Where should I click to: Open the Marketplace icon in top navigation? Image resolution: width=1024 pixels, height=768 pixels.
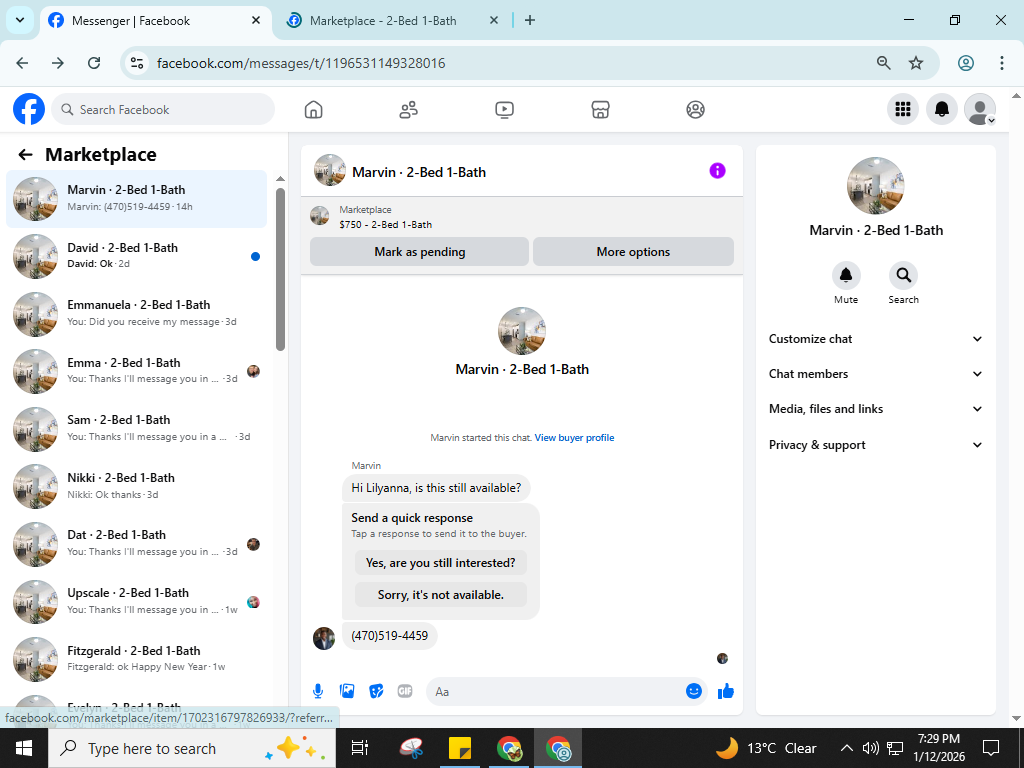tap(600, 110)
